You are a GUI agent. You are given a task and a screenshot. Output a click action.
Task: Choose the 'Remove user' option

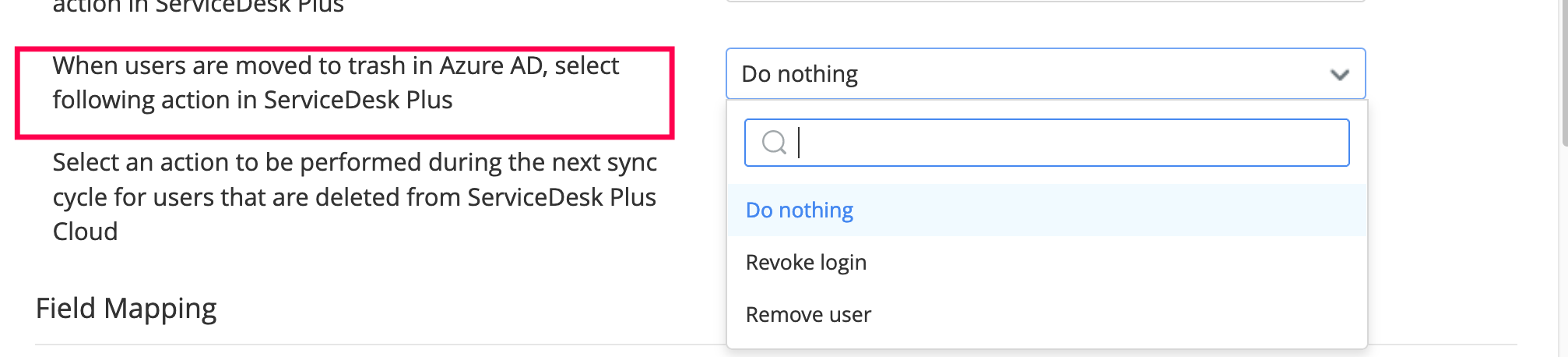click(1046, 315)
